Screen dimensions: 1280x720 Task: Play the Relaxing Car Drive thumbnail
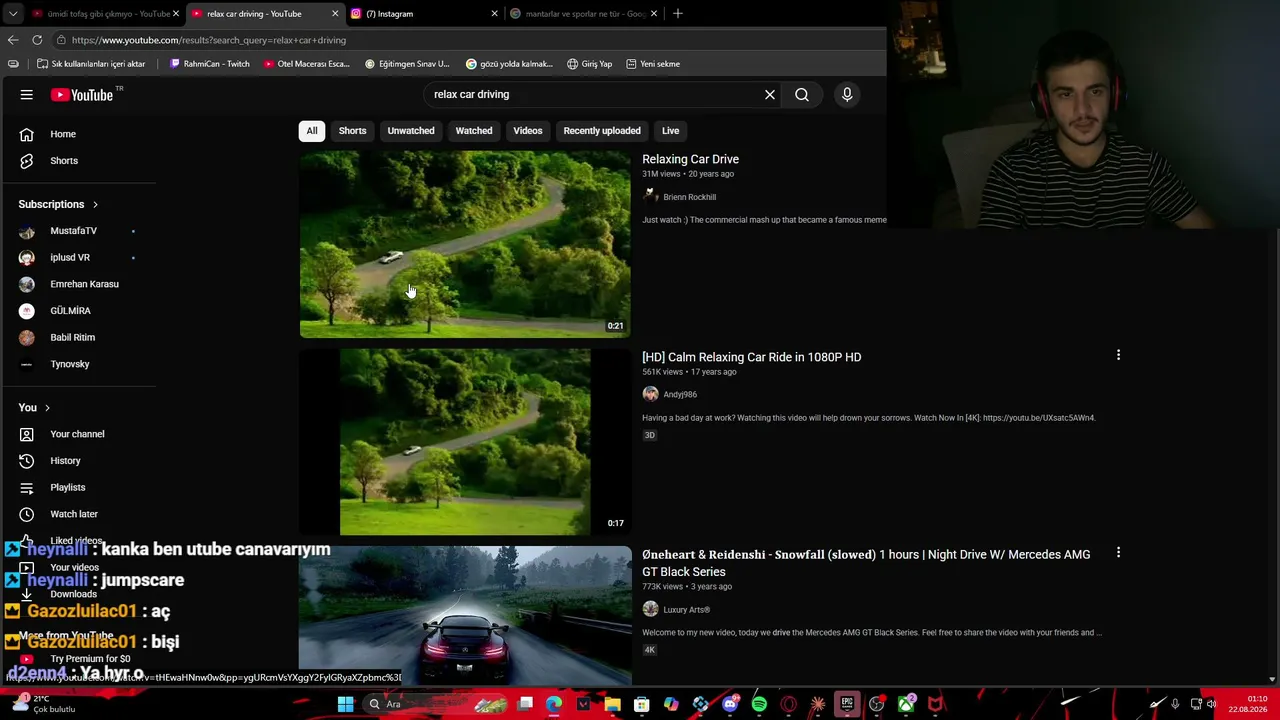[465, 244]
